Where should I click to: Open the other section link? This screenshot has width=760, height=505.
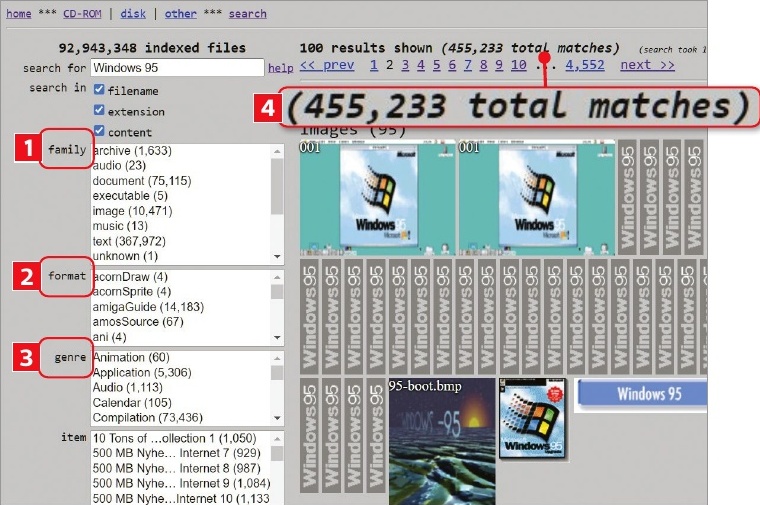click(x=180, y=14)
